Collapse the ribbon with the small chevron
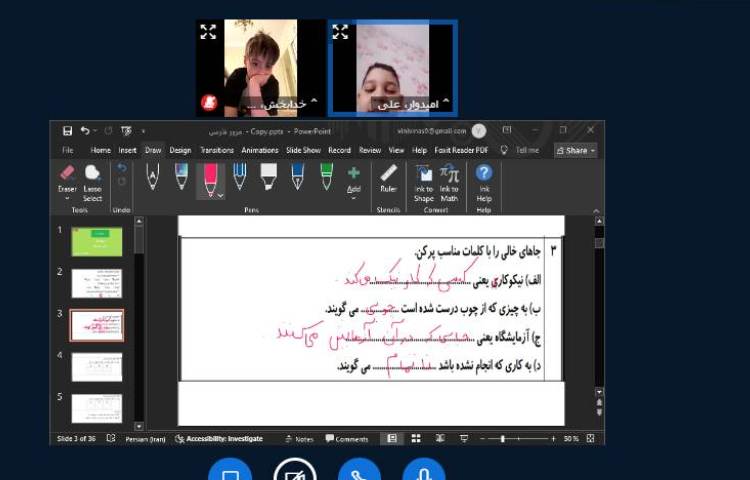This screenshot has height=480, width=750. point(596,210)
